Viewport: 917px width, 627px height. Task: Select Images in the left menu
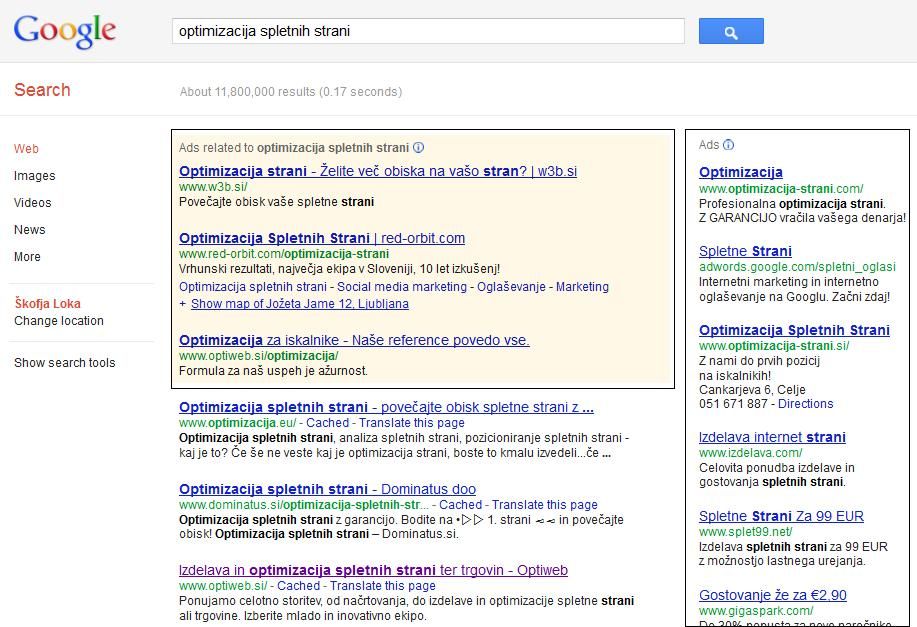[34, 176]
